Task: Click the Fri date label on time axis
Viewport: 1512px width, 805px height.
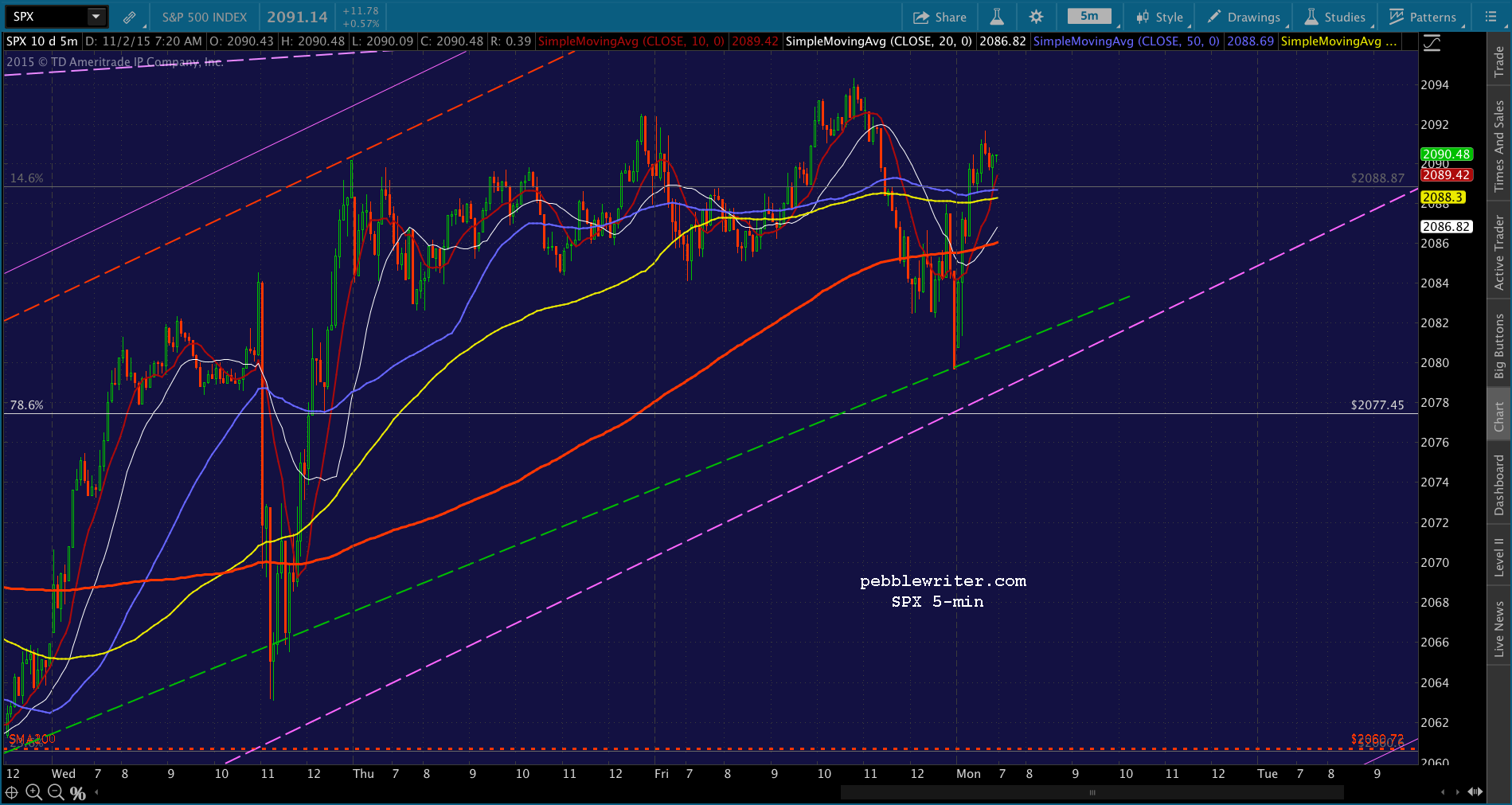Action: coord(662,774)
